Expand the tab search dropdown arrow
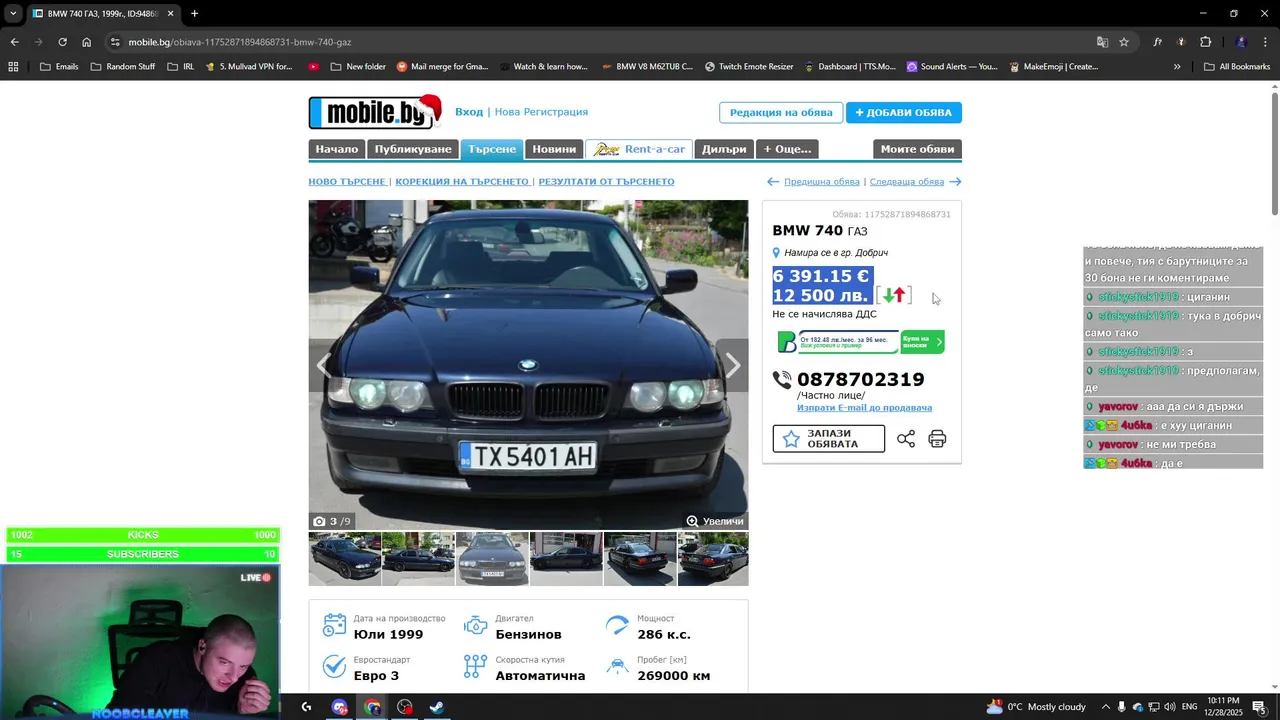 point(13,14)
